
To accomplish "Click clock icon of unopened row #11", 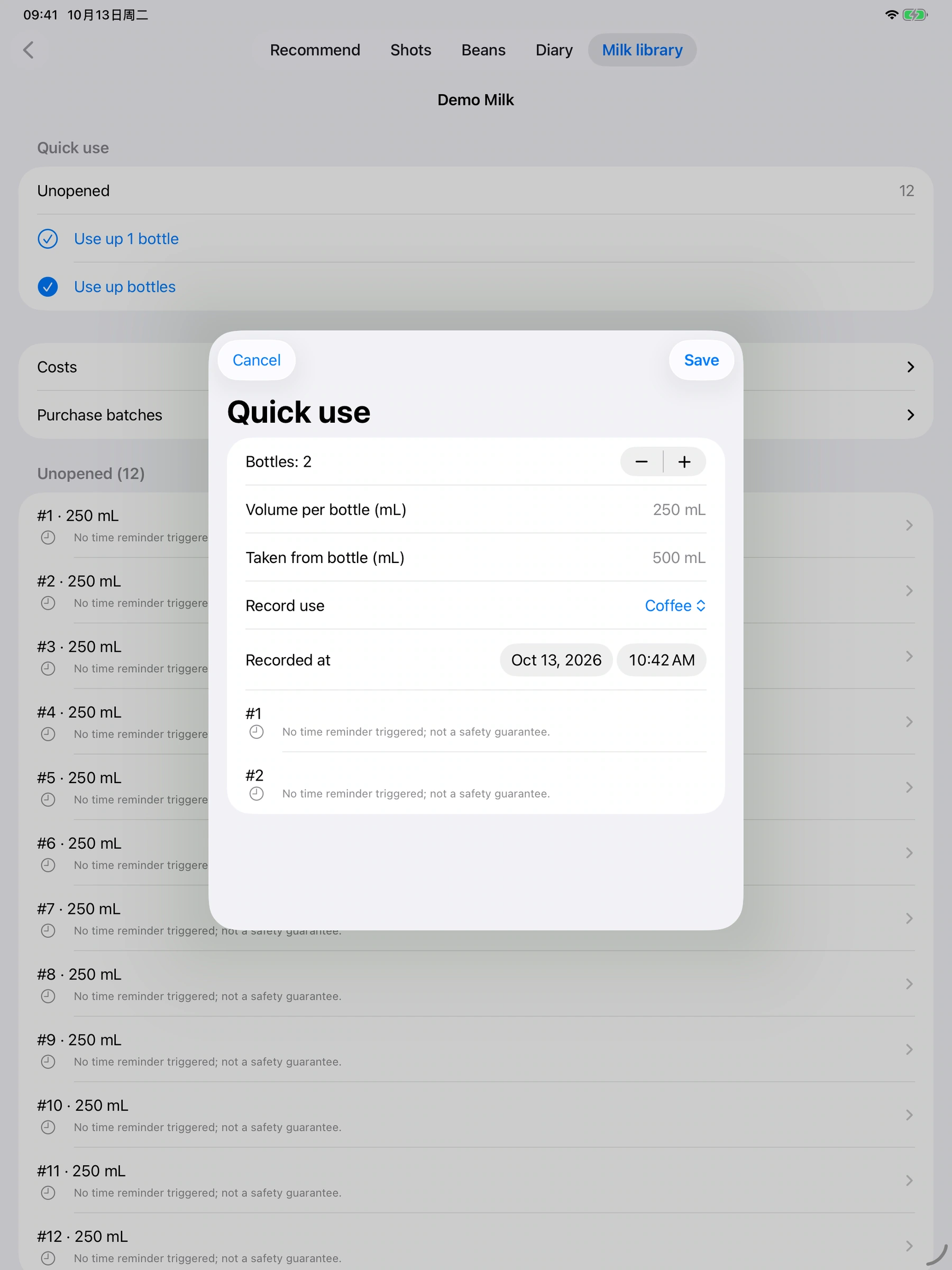I will click(48, 1193).
